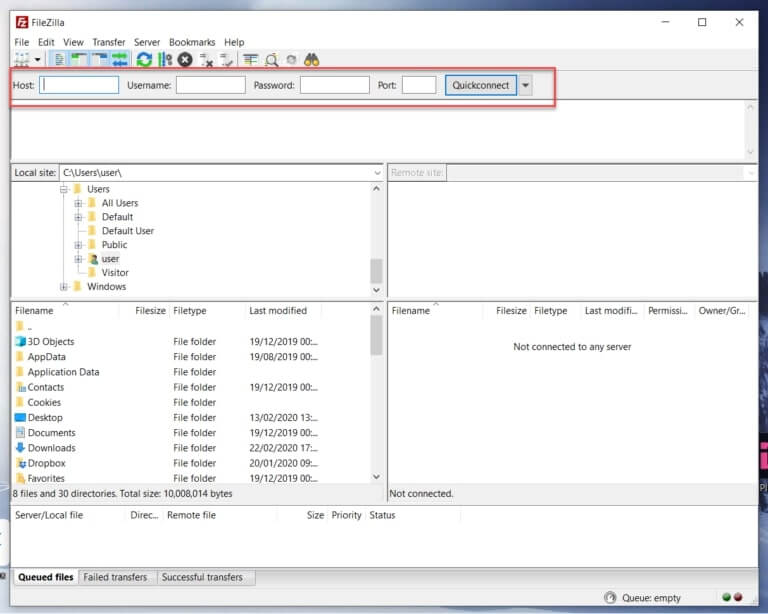
Task: Toggle directory comparison icon
Action: coord(271,60)
